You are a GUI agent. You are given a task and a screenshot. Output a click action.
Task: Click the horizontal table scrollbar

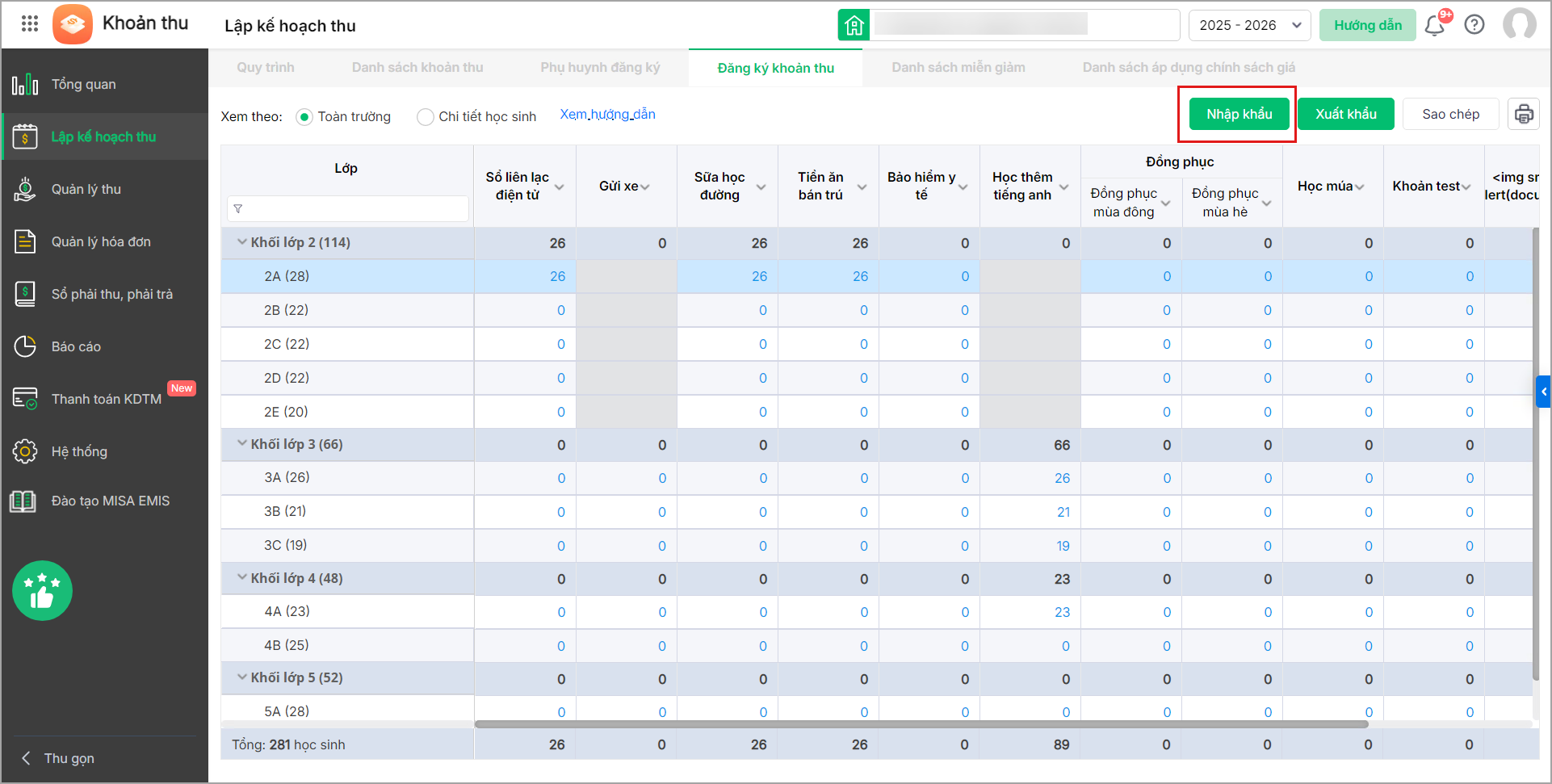(921, 724)
